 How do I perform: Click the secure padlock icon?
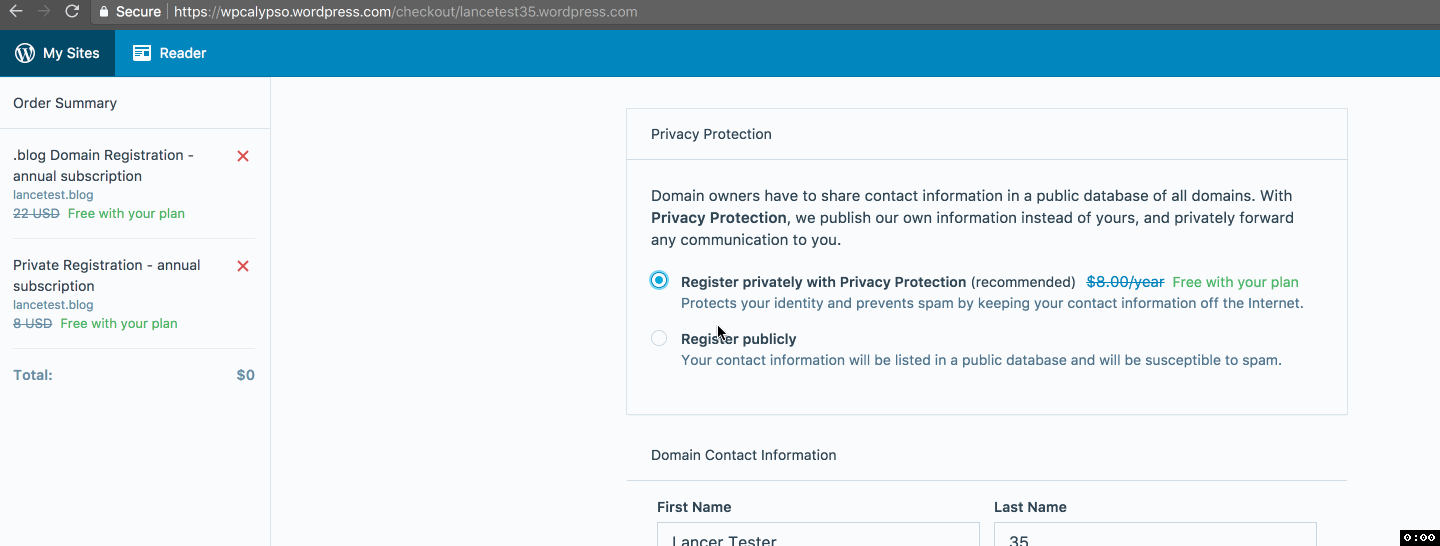click(x=104, y=12)
